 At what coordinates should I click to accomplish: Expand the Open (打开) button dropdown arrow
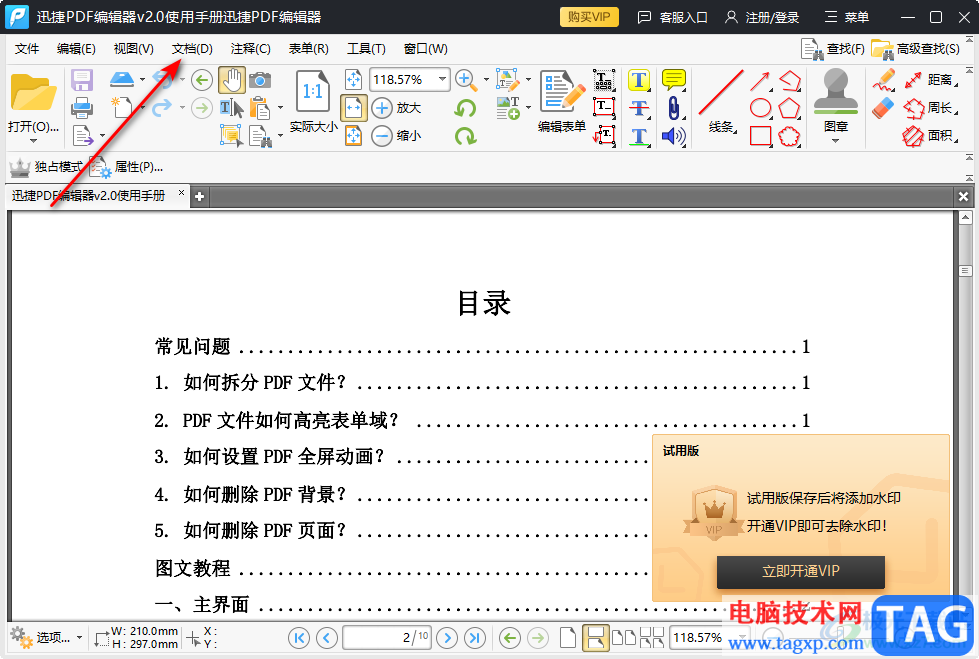click(x=33, y=141)
